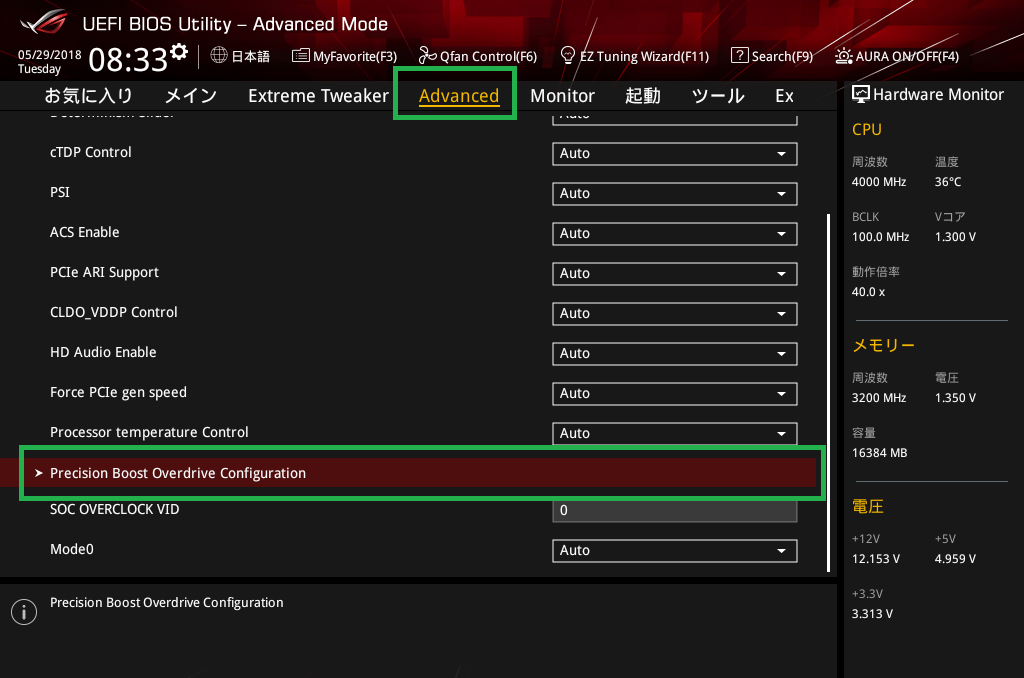The width and height of the screenshot is (1024, 678).
Task: Click the MyFavorite list icon
Action: (300, 56)
